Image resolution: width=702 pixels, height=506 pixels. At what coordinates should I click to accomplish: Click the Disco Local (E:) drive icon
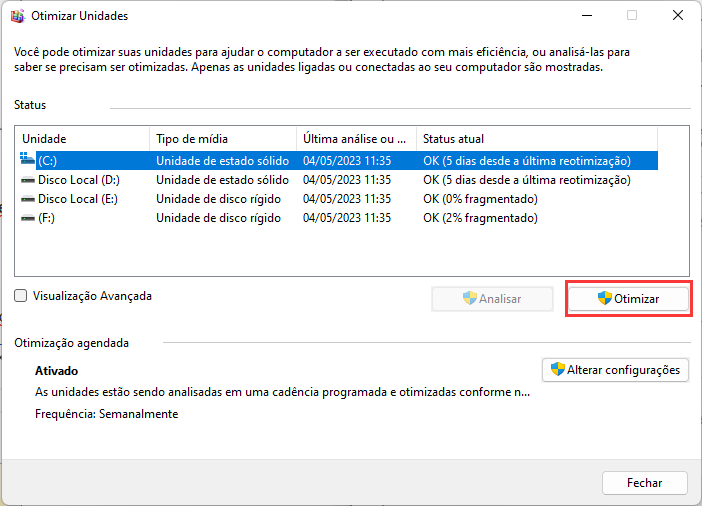point(27,199)
